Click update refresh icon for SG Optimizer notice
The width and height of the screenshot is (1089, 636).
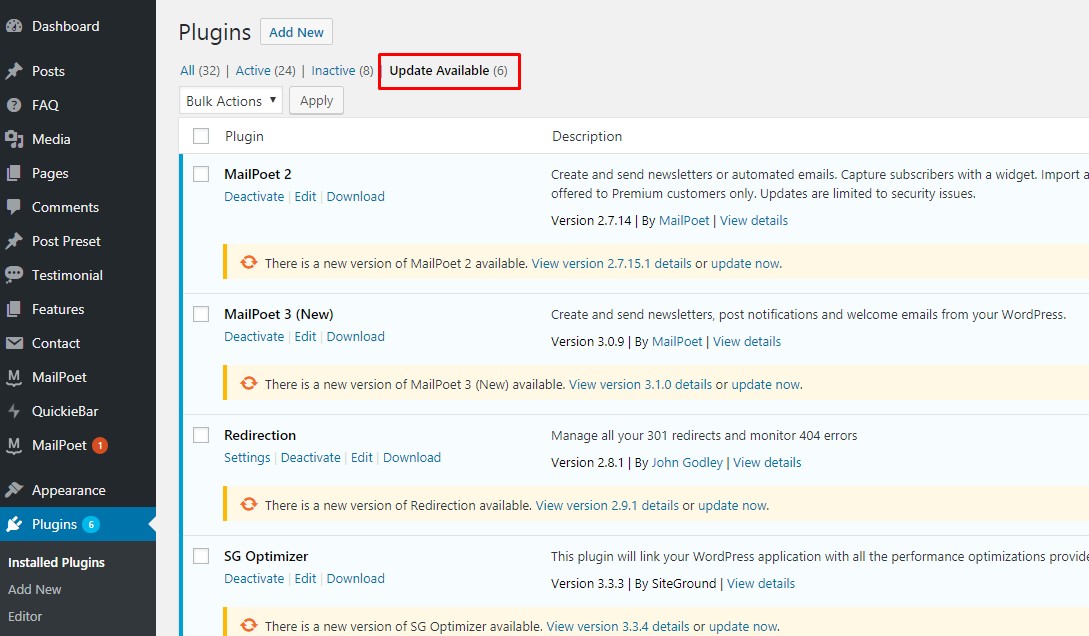pos(249,625)
